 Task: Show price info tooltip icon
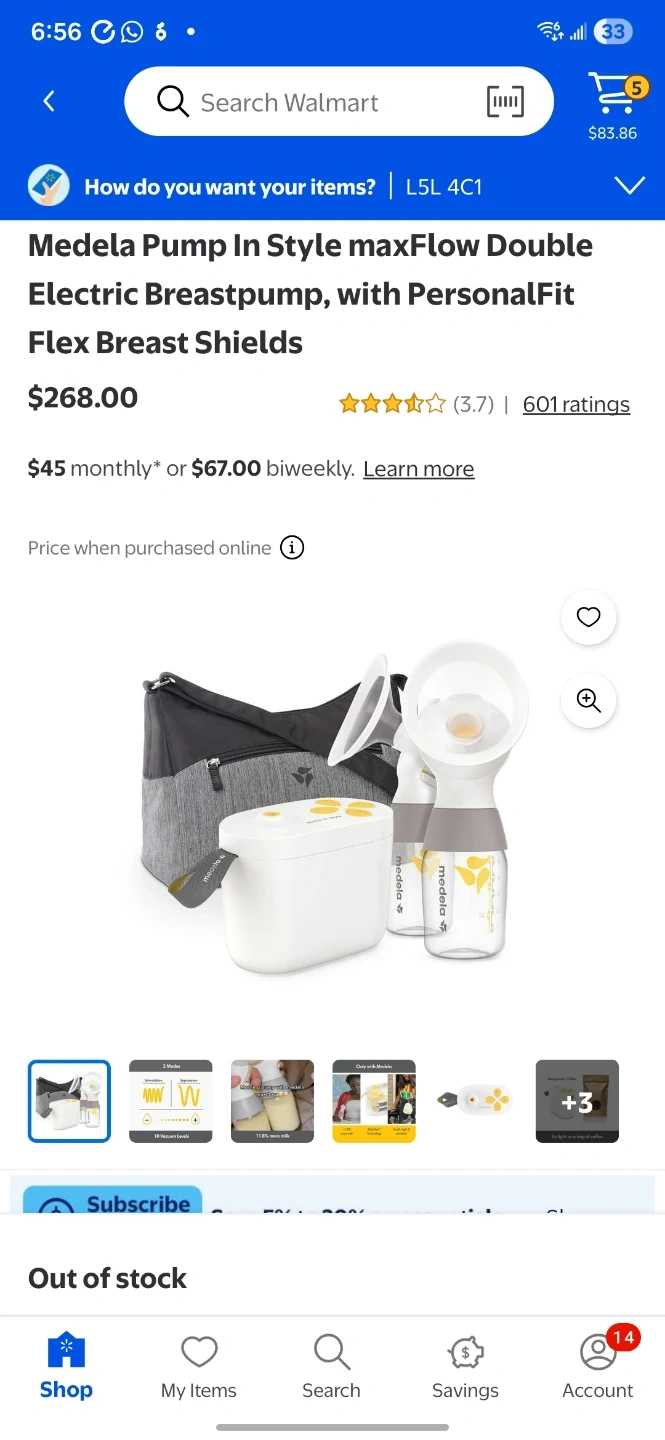pyautogui.click(x=292, y=548)
